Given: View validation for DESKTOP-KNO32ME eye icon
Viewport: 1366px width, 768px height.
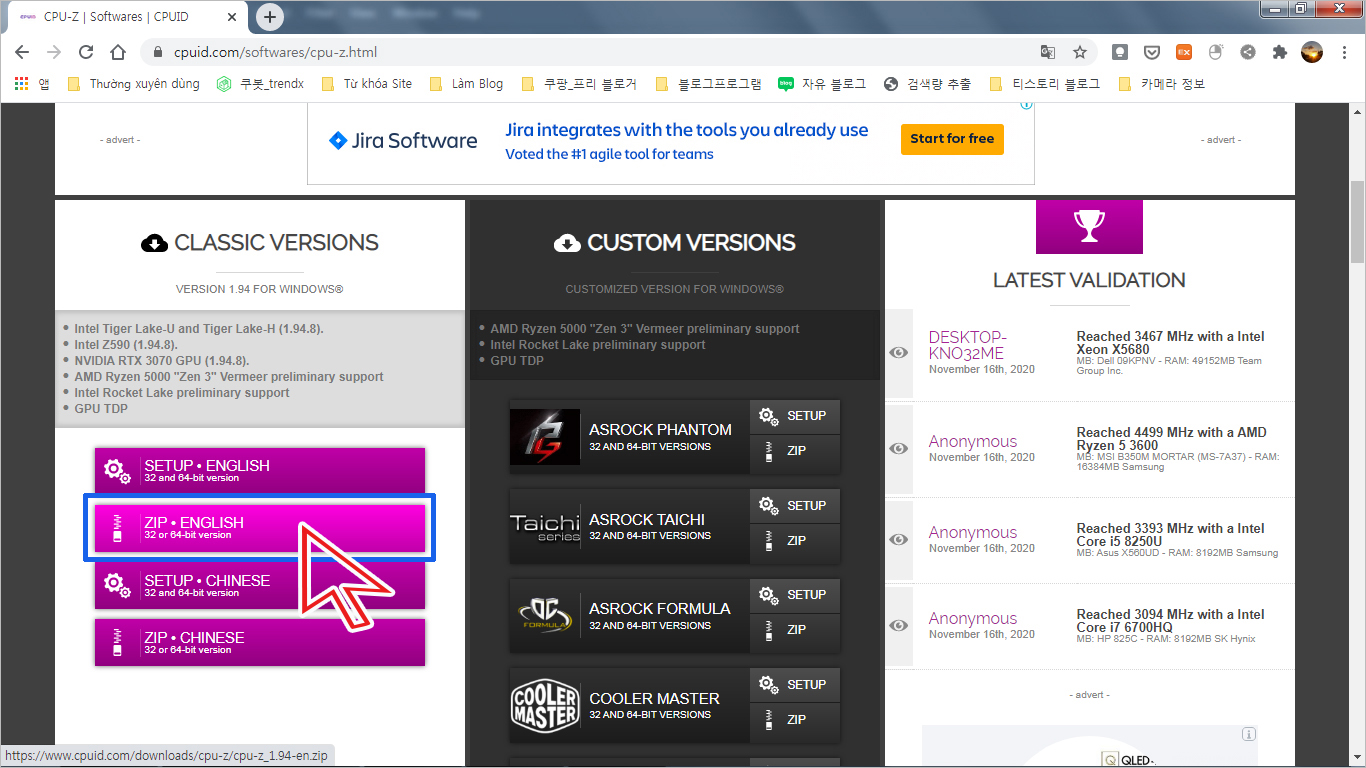Looking at the screenshot, I should pyautogui.click(x=899, y=352).
